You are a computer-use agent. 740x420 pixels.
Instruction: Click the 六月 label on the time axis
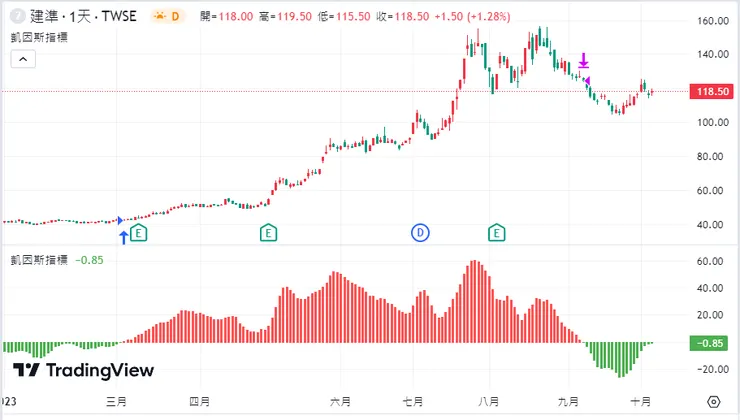click(x=340, y=402)
